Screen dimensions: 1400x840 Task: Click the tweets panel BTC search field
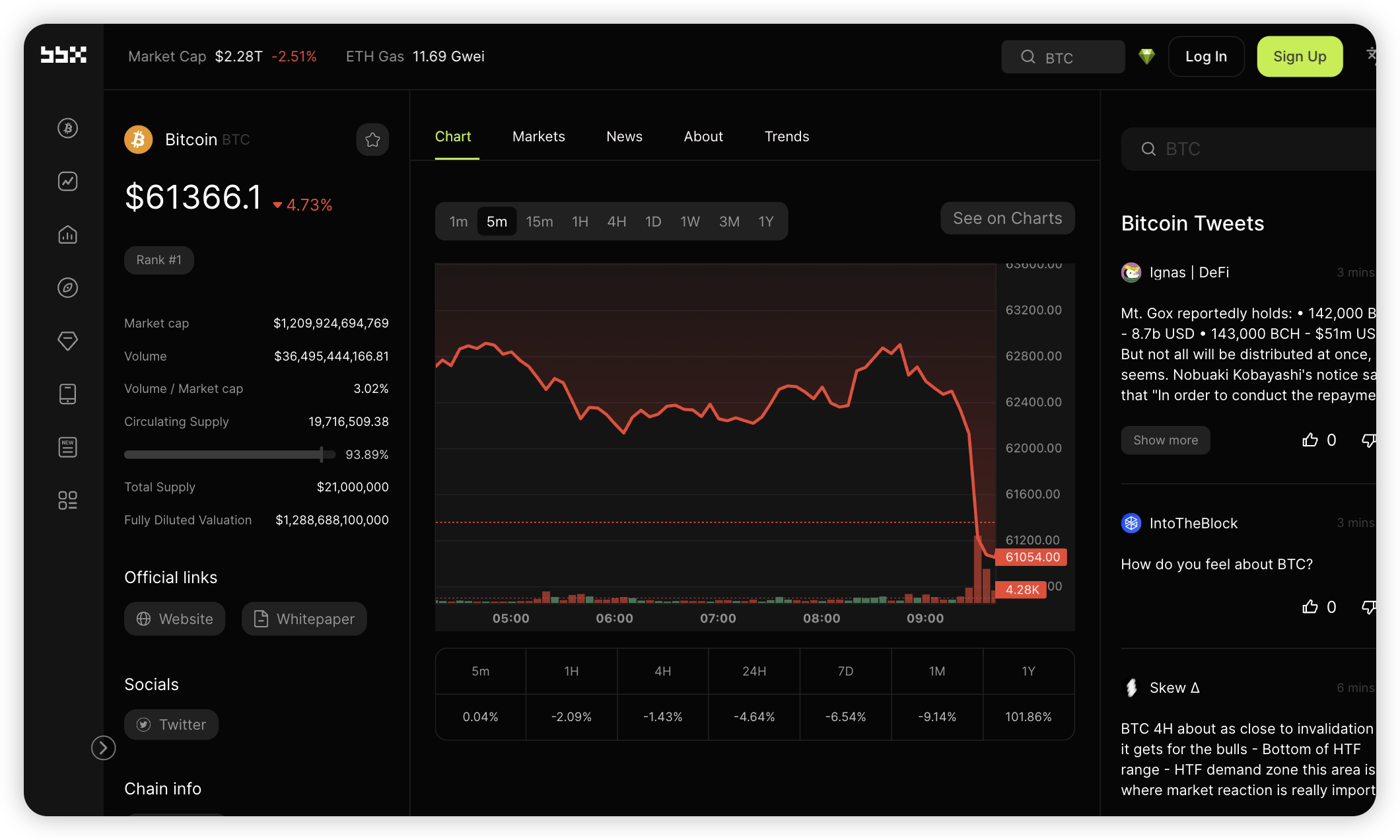coord(1248,149)
